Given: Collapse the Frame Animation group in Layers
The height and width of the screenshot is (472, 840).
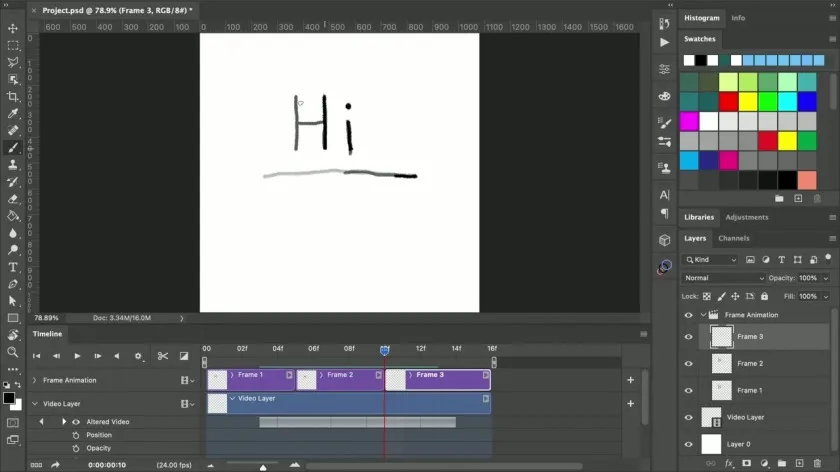Looking at the screenshot, I should pyautogui.click(x=703, y=315).
